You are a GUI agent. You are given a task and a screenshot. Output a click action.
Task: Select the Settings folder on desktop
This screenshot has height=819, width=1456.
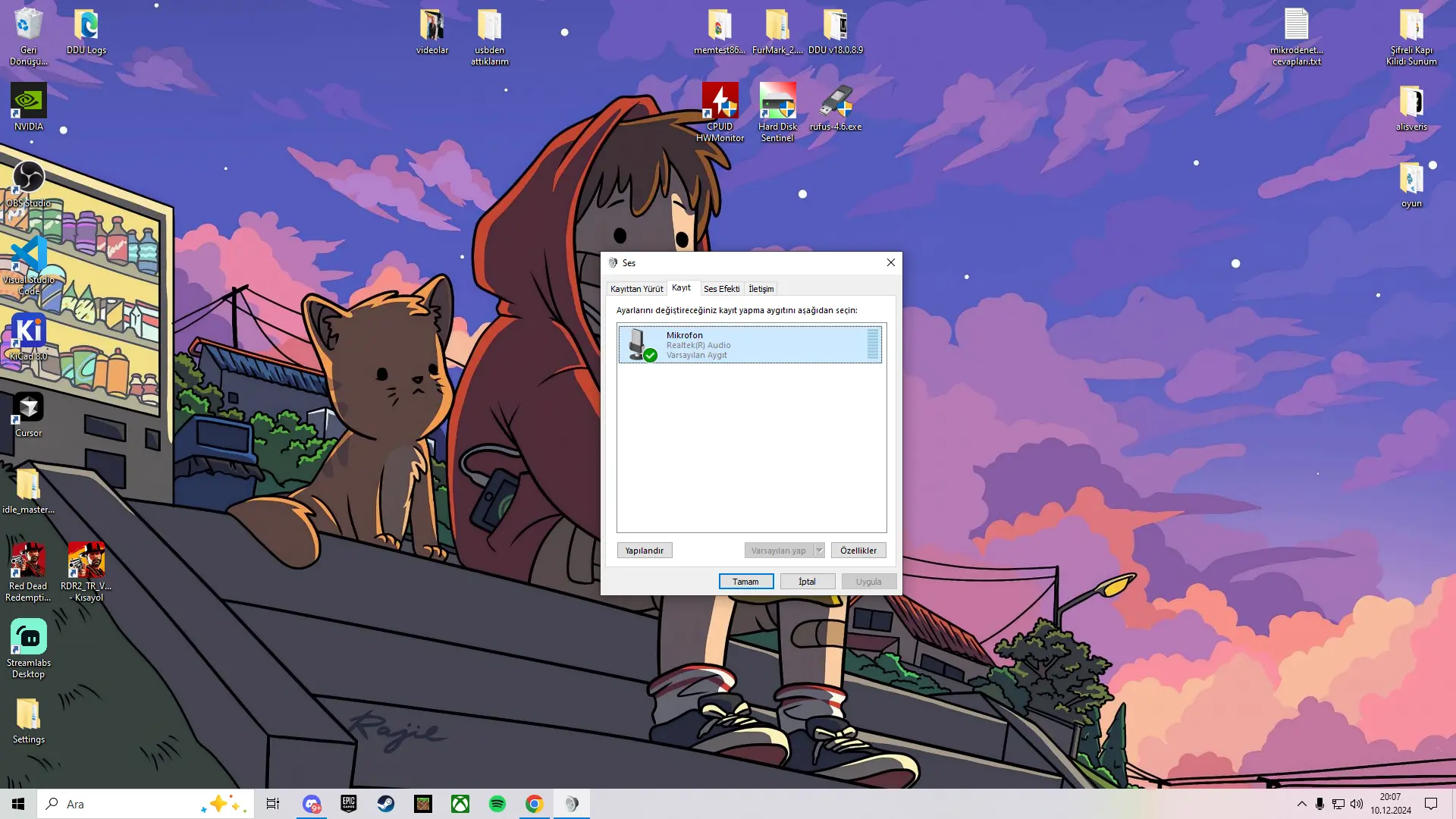pyautogui.click(x=28, y=720)
